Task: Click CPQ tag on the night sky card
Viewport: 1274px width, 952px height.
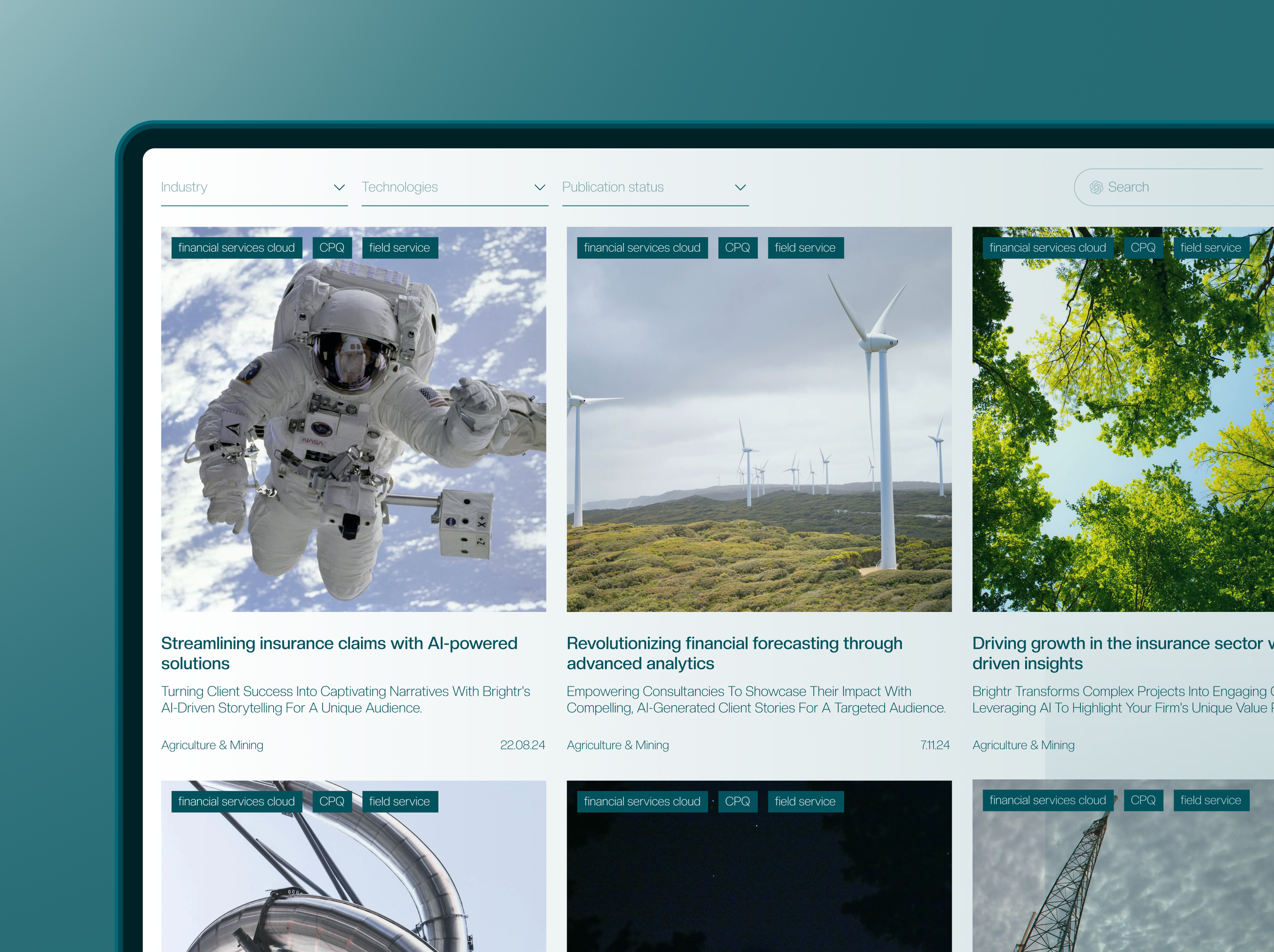Action: [737, 801]
